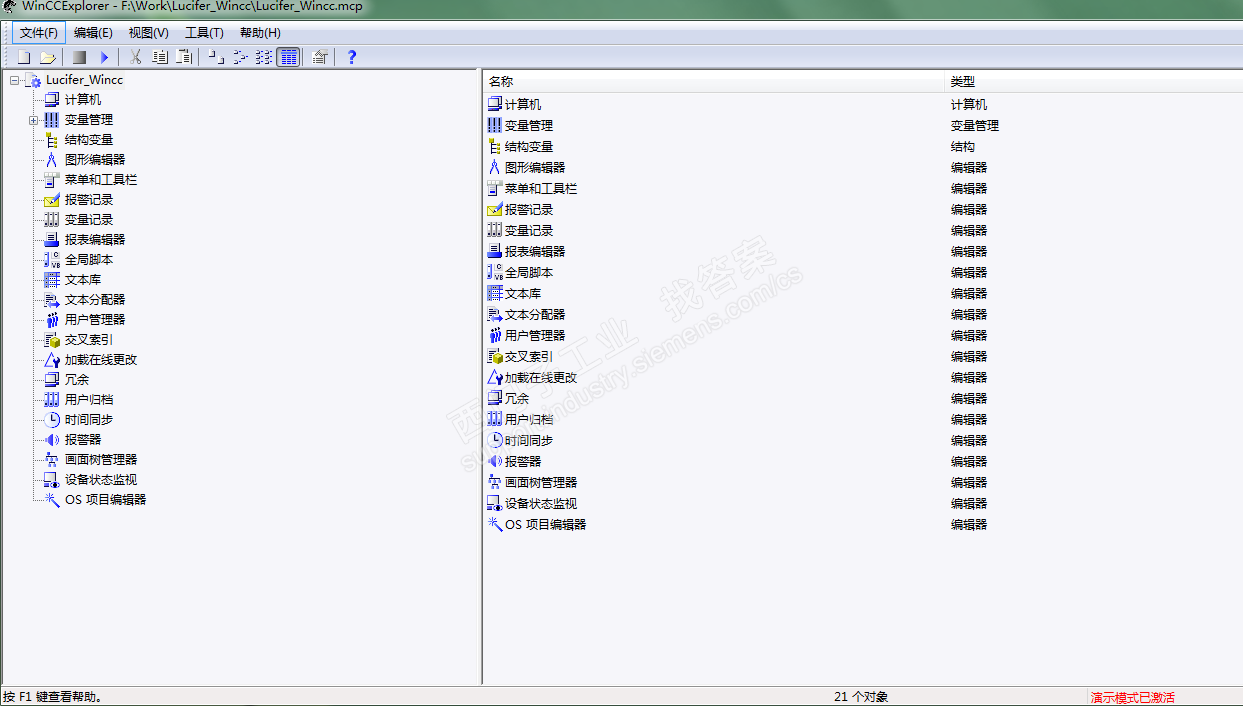The width and height of the screenshot is (1243, 706).
Task: Click the OS 项目编辑器 icon in right list
Action: tap(494, 524)
